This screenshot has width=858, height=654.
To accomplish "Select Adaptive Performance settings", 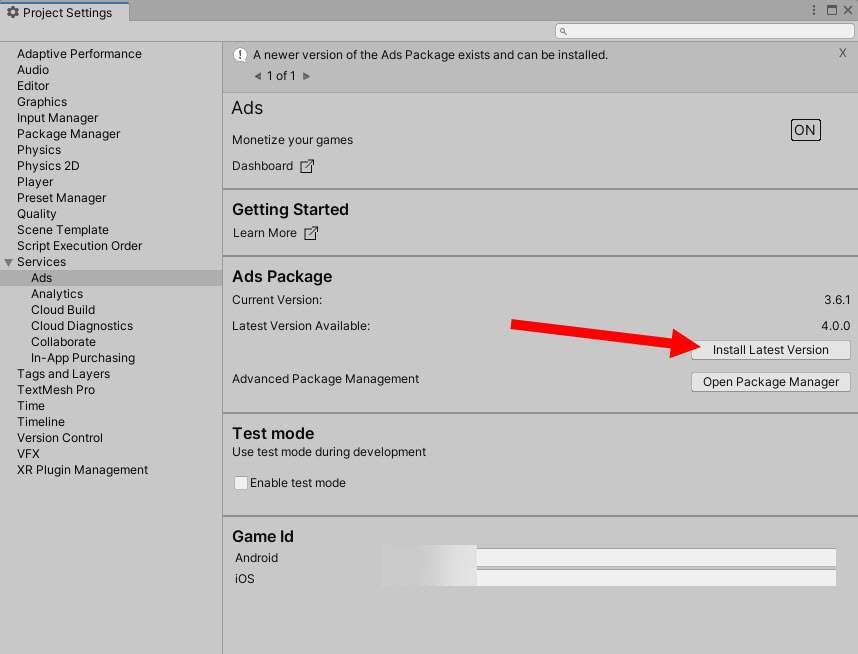I will pos(79,54).
